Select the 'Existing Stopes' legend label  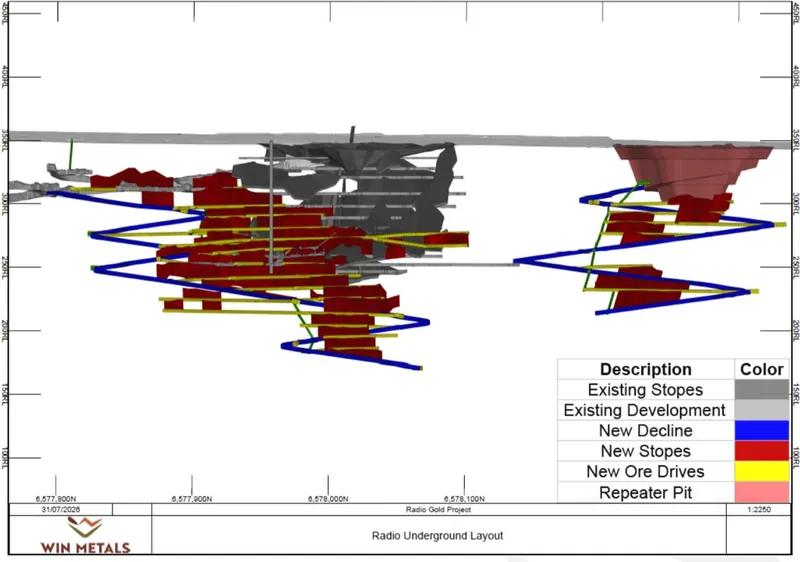(645, 390)
